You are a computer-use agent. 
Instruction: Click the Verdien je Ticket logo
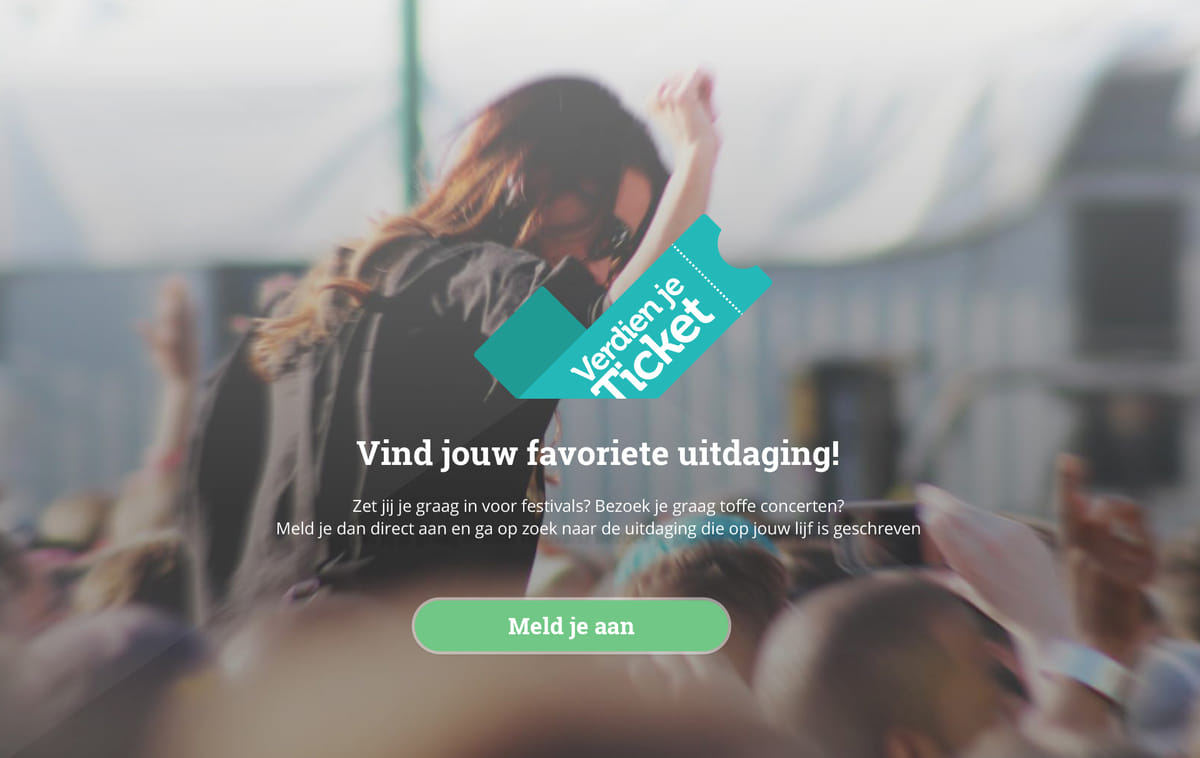coord(623,306)
